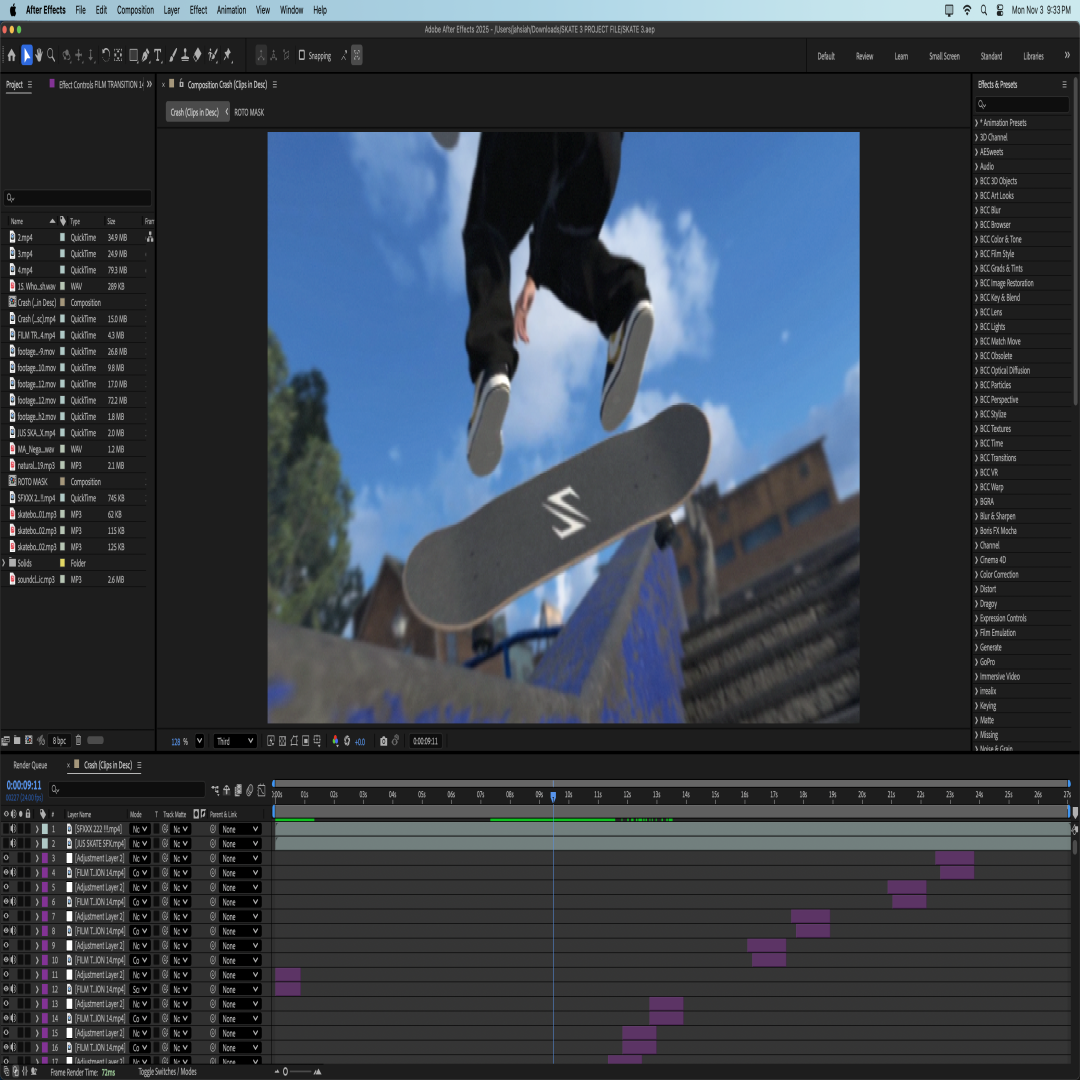1080x1080 pixels.
Task: Click teal label color swatch of layer 1
Action: click(45, 829)
